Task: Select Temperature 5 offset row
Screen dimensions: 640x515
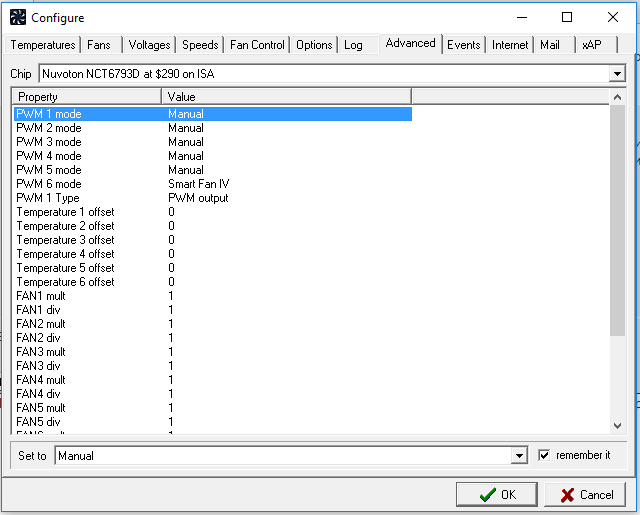Action: tap(213, 268)
